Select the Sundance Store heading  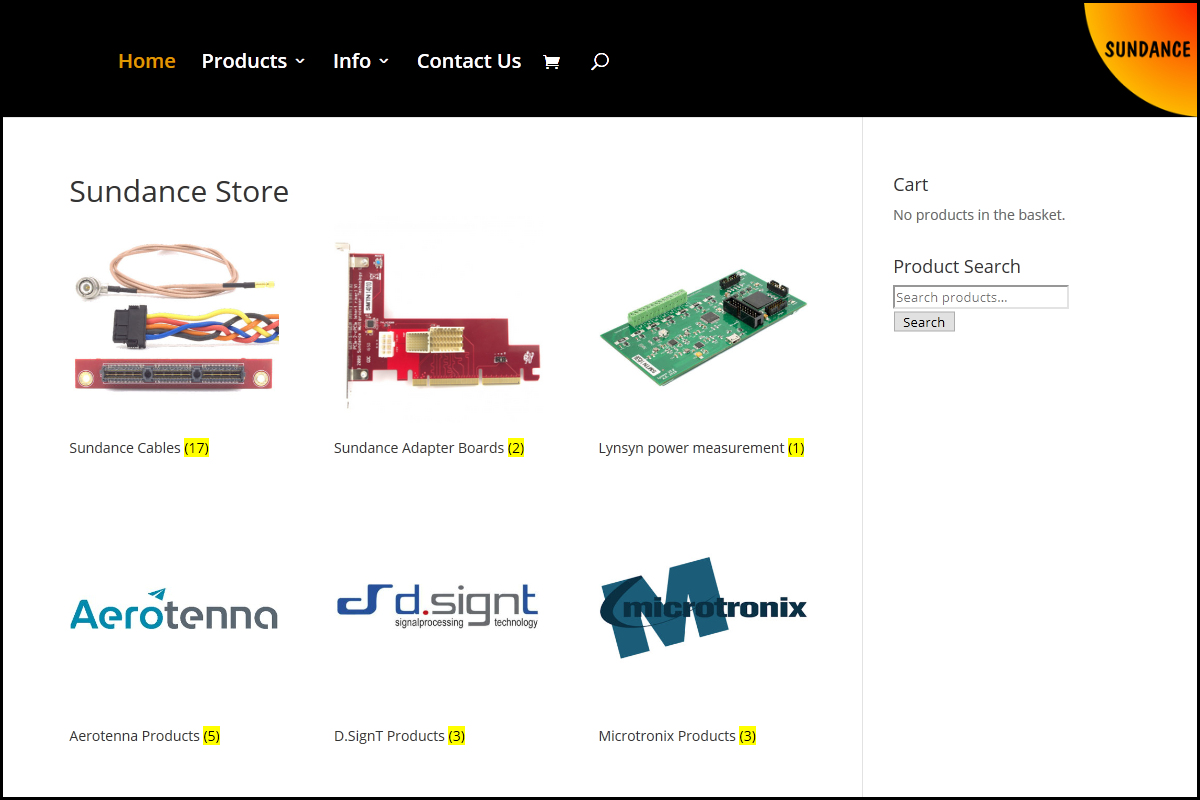[x=179, y=191]
